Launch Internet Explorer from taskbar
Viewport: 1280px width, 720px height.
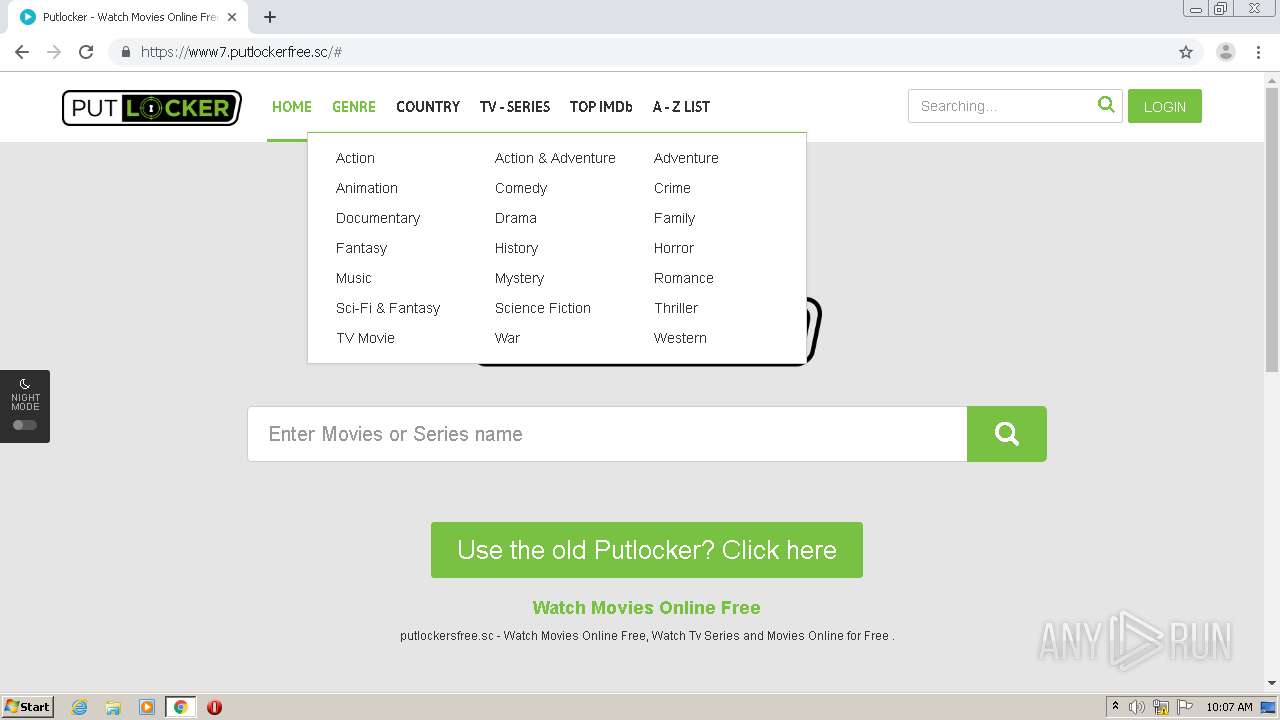pyautogui.click(x=80, y=707)
